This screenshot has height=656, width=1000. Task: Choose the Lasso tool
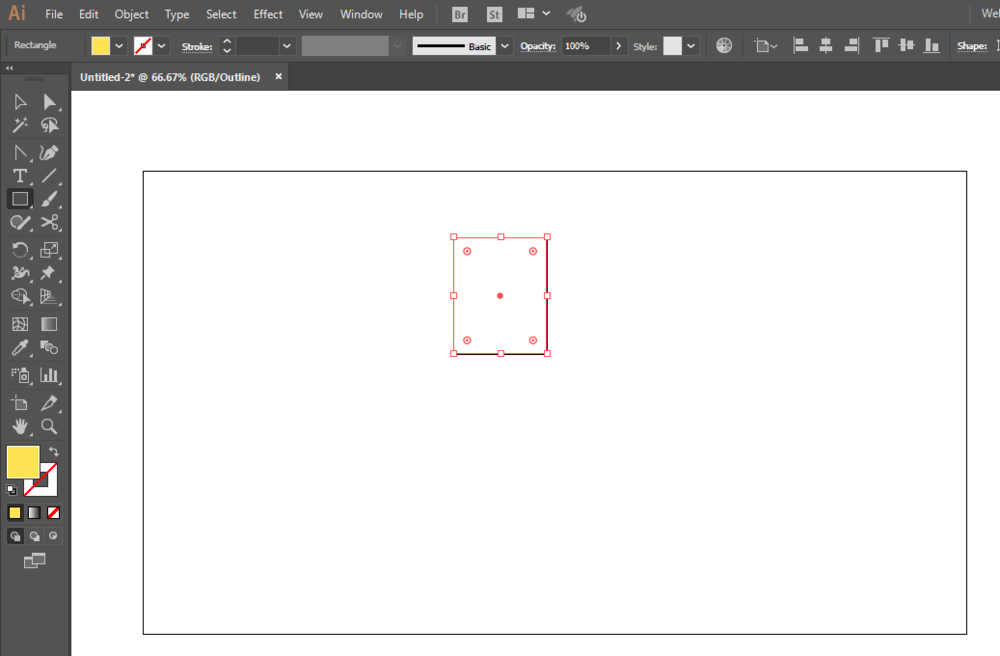click(x=49, y=125)
